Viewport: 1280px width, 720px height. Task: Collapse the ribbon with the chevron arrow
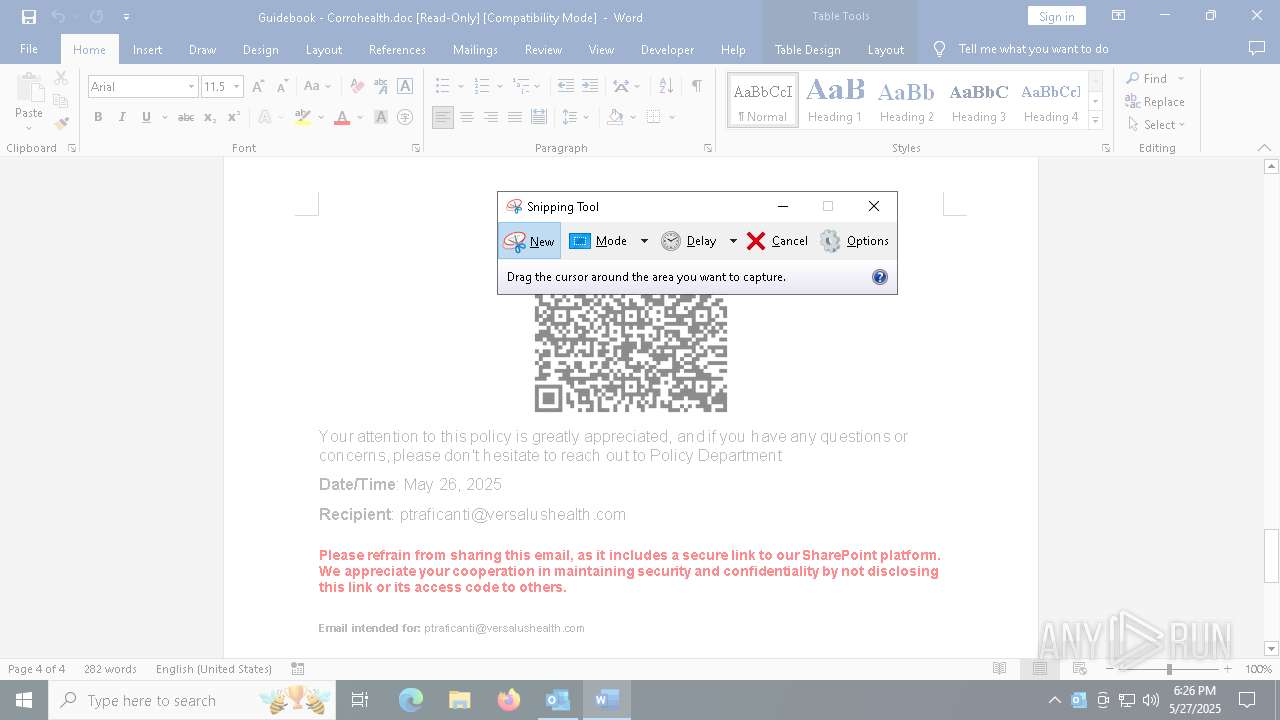coord(1264,148)
